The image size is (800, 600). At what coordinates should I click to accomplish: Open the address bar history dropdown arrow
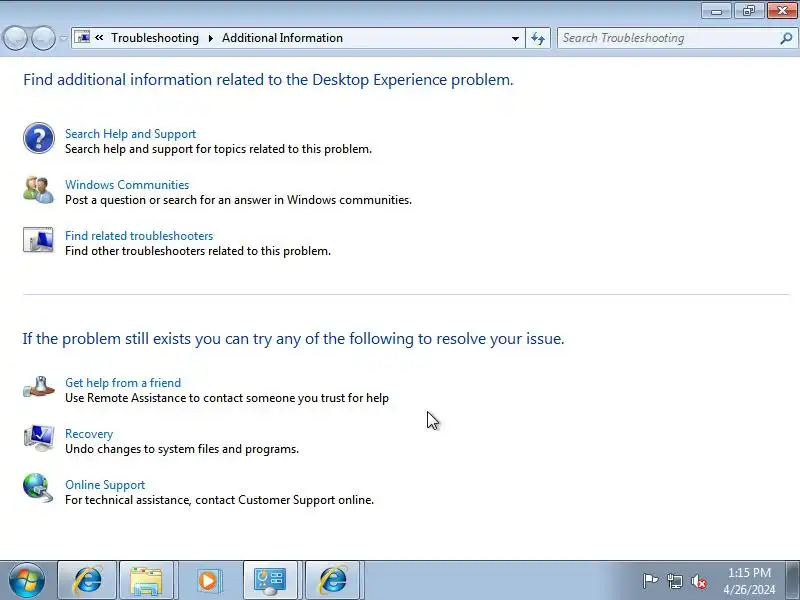click(515, 38)
